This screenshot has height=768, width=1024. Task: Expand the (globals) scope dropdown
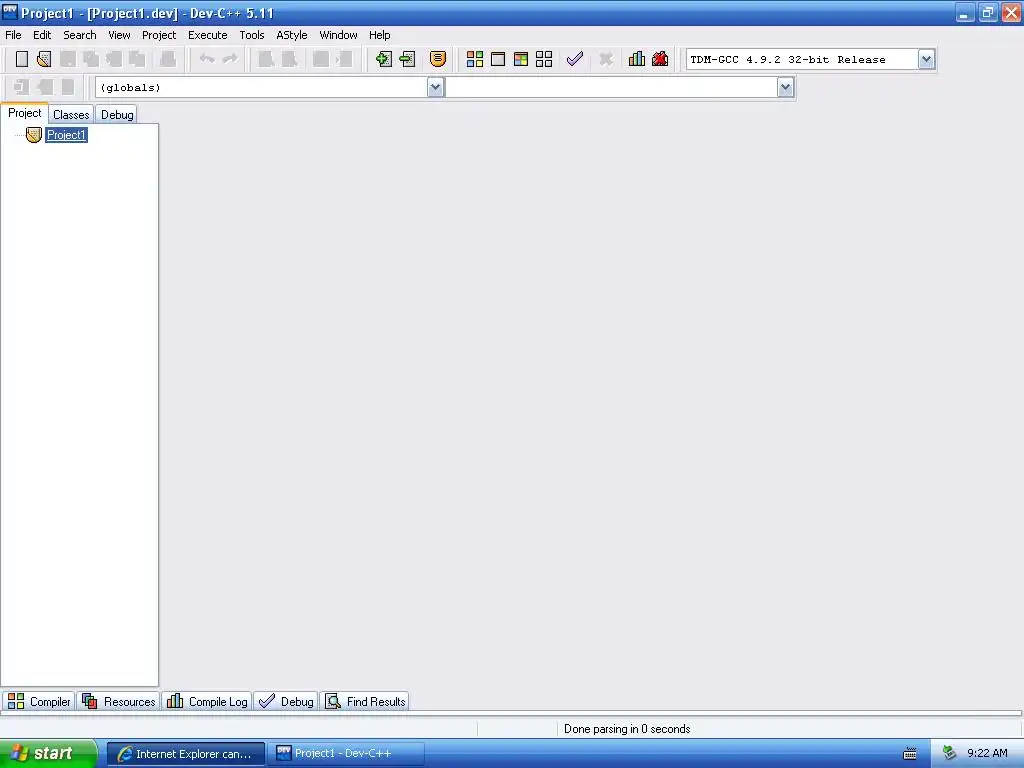pyautogui.click(x=436, y=88)
